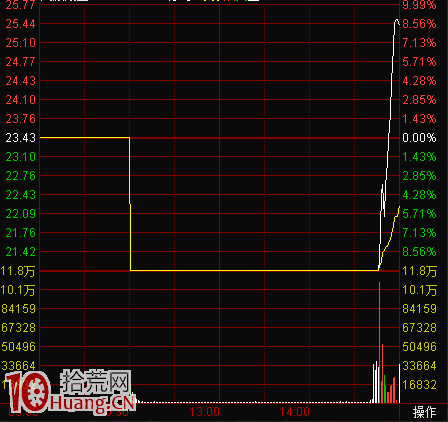
Task: Select the 14:00 time axis label
Action: [295, 412]
